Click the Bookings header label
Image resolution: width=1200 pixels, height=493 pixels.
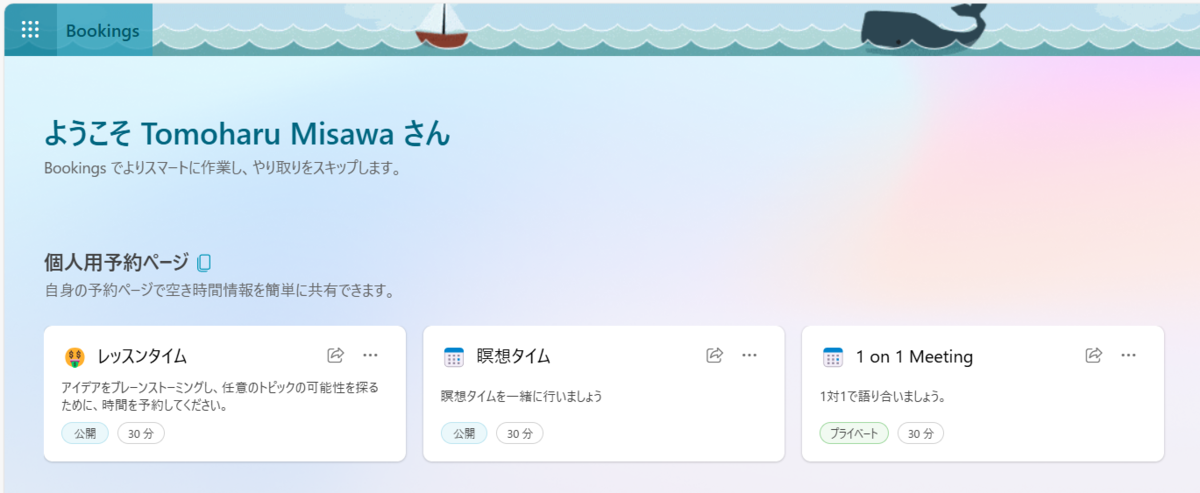click(x=102, y=30)
